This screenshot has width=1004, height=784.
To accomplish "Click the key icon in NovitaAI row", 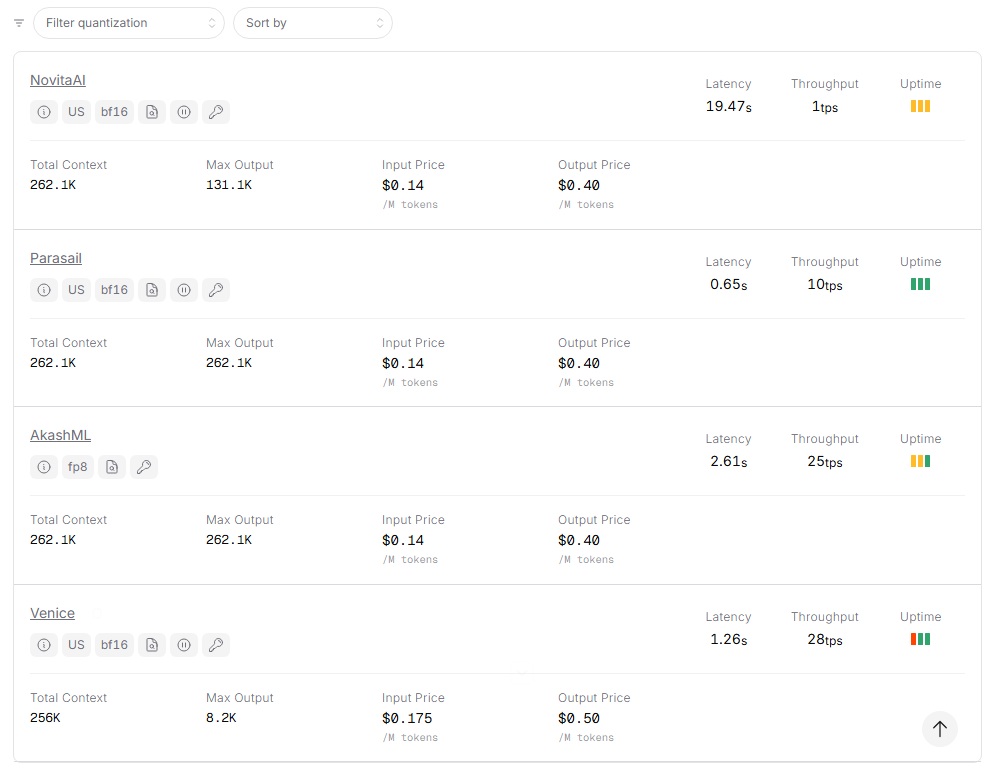I will pos(216,112).
